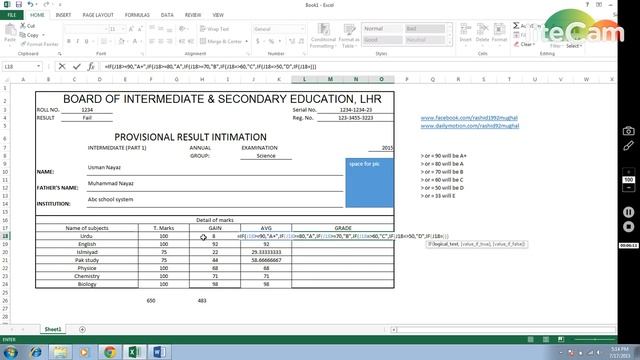Add a new sheet with plus button
The width and height of the screenshot is (640, 360).
(x=82, y=329)
